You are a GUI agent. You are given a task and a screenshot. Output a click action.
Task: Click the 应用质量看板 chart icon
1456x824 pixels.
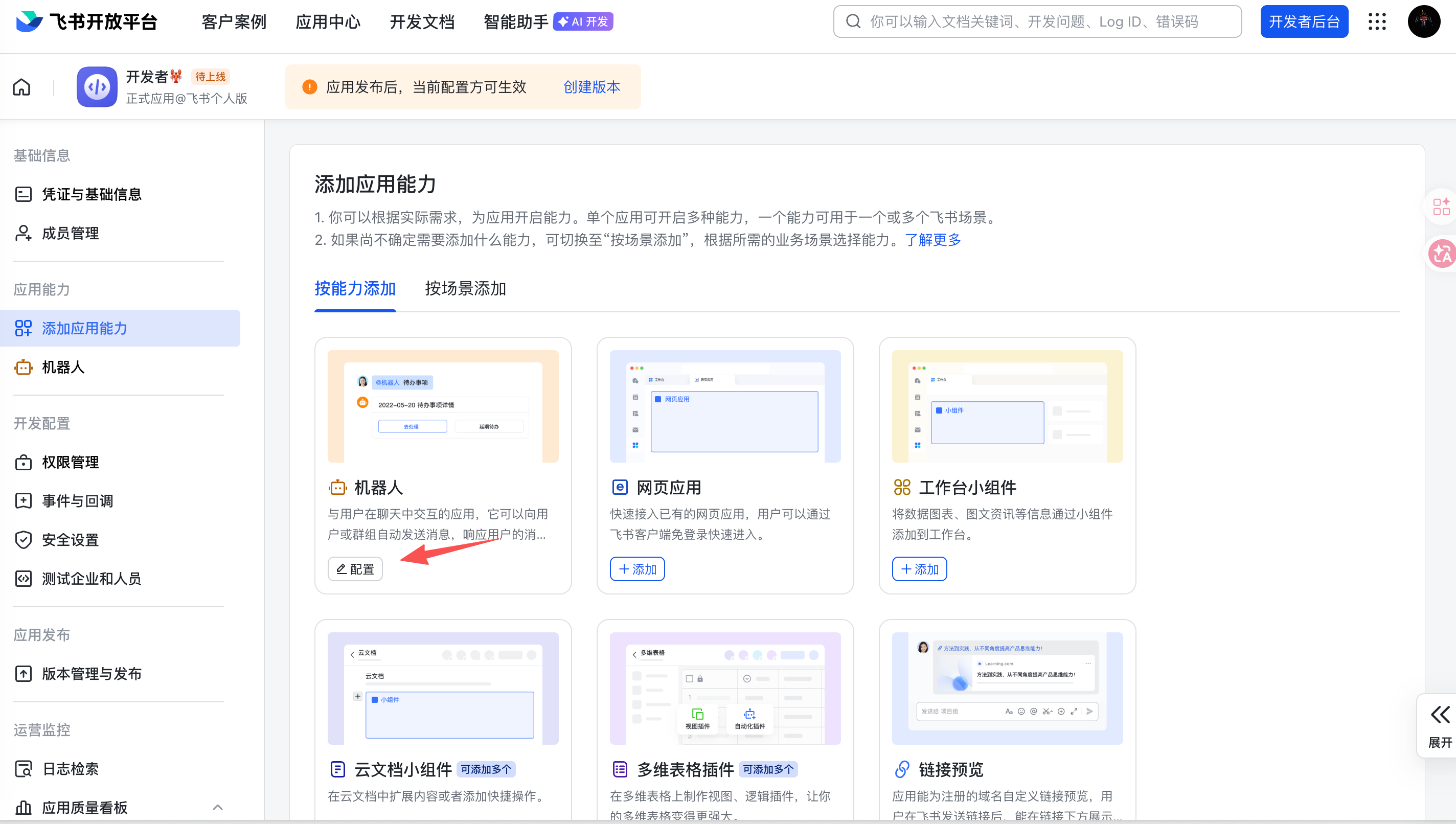[23, 808]
